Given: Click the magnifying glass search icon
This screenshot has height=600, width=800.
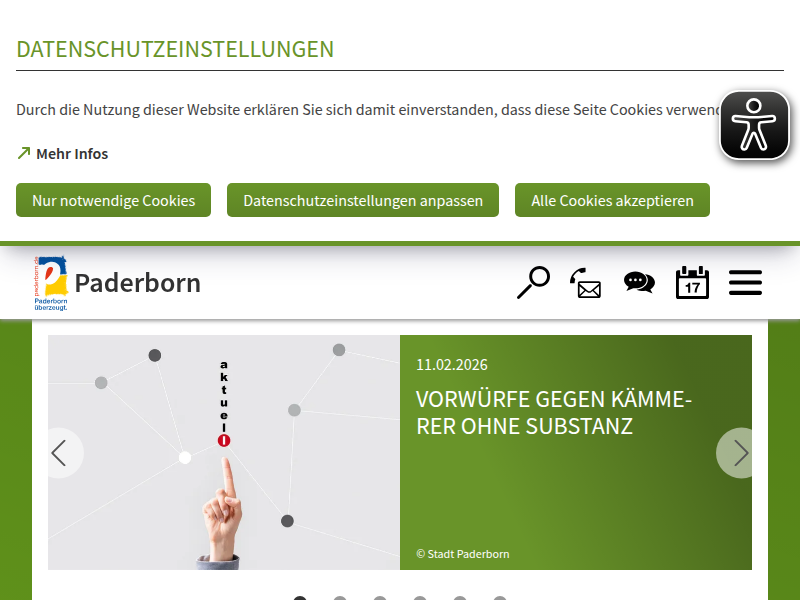Looking at the screenshot, I should coord(533,282).
